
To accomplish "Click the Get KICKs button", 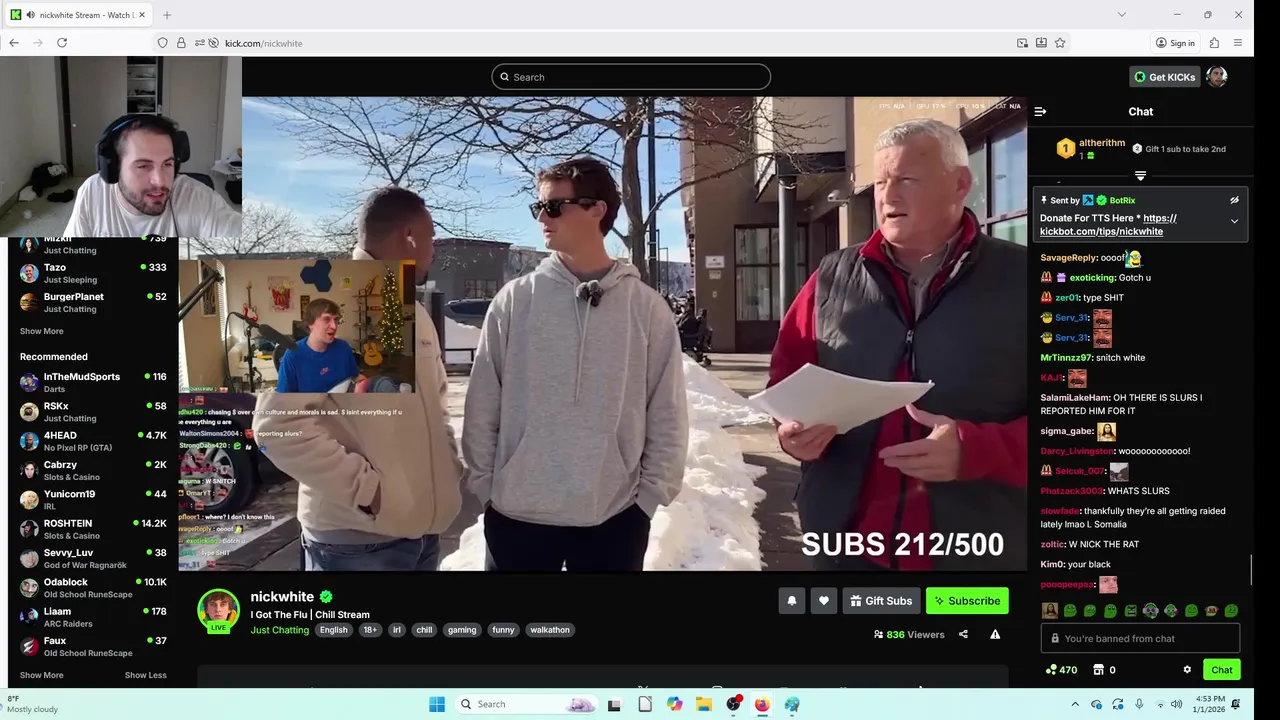I will [x=1165, y=77].
